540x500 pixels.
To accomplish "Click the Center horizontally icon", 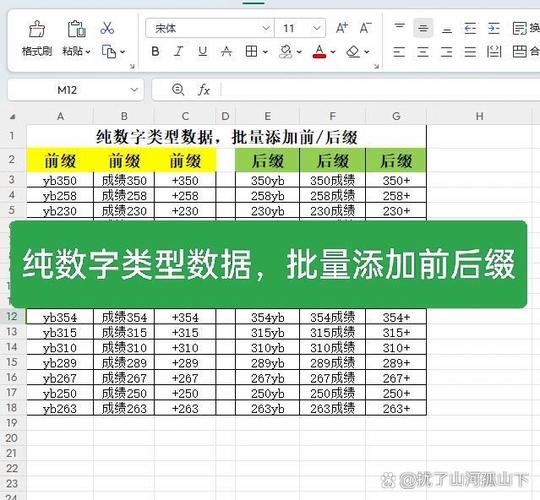I will click(x=423, y=52).
